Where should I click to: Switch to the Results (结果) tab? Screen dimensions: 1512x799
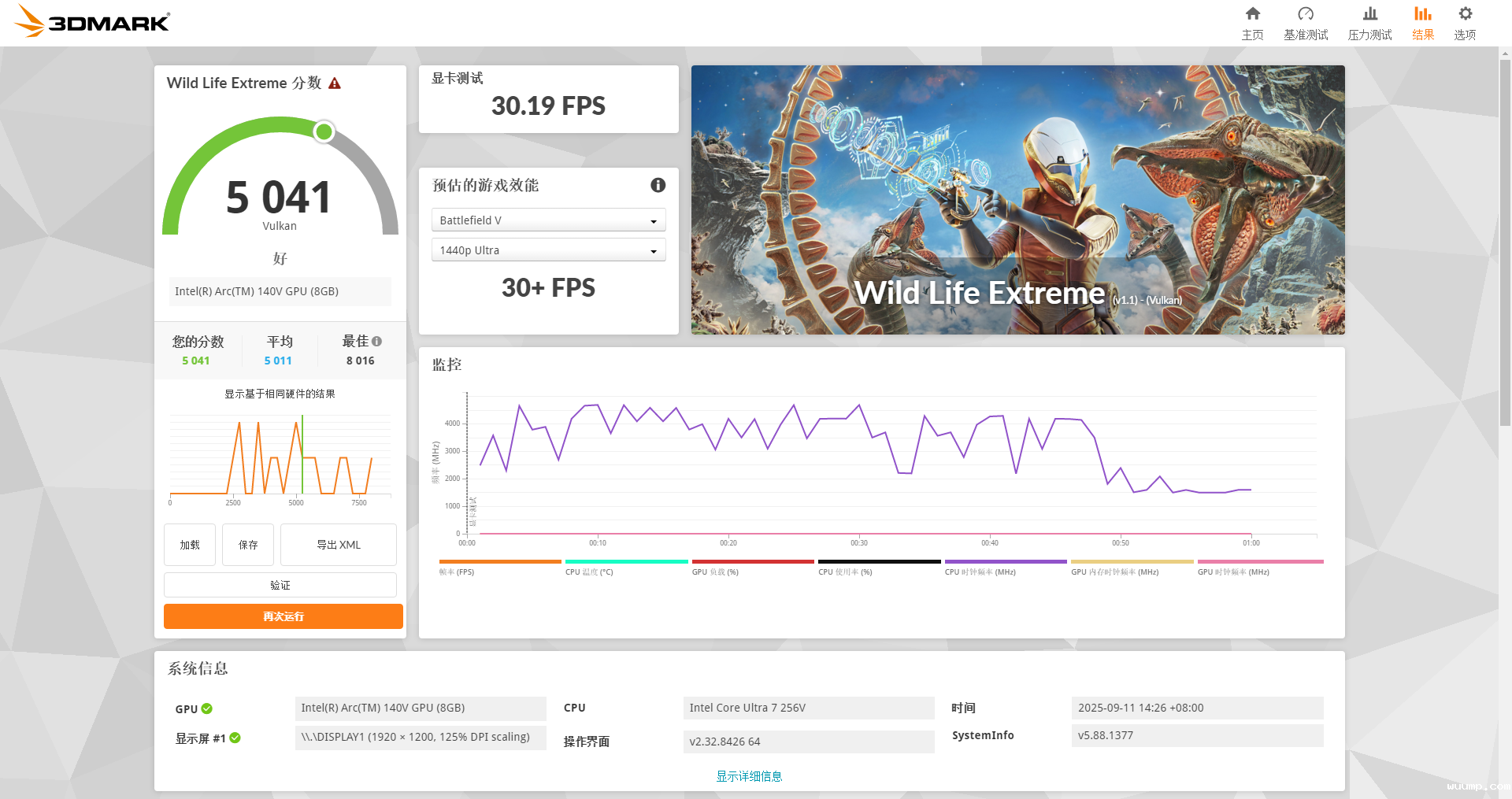click(x=1422, y=23)
